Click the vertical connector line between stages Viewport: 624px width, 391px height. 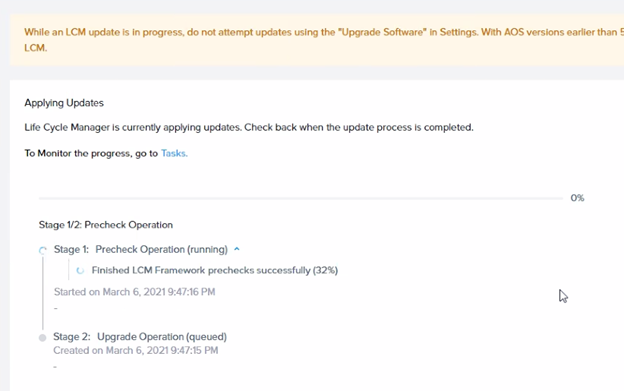pos(43,294)
